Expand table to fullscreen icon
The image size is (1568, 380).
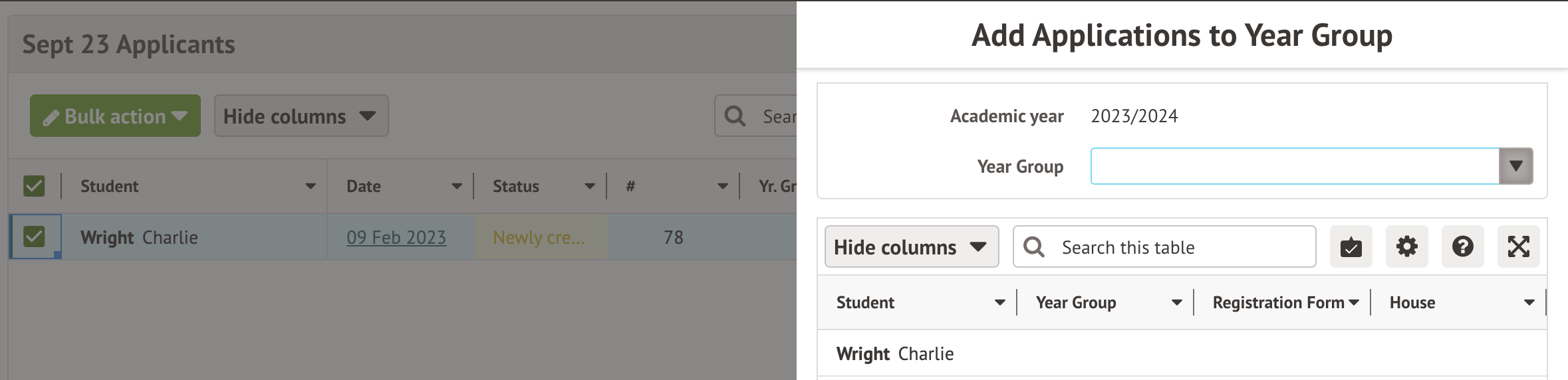pos(1518,247)
